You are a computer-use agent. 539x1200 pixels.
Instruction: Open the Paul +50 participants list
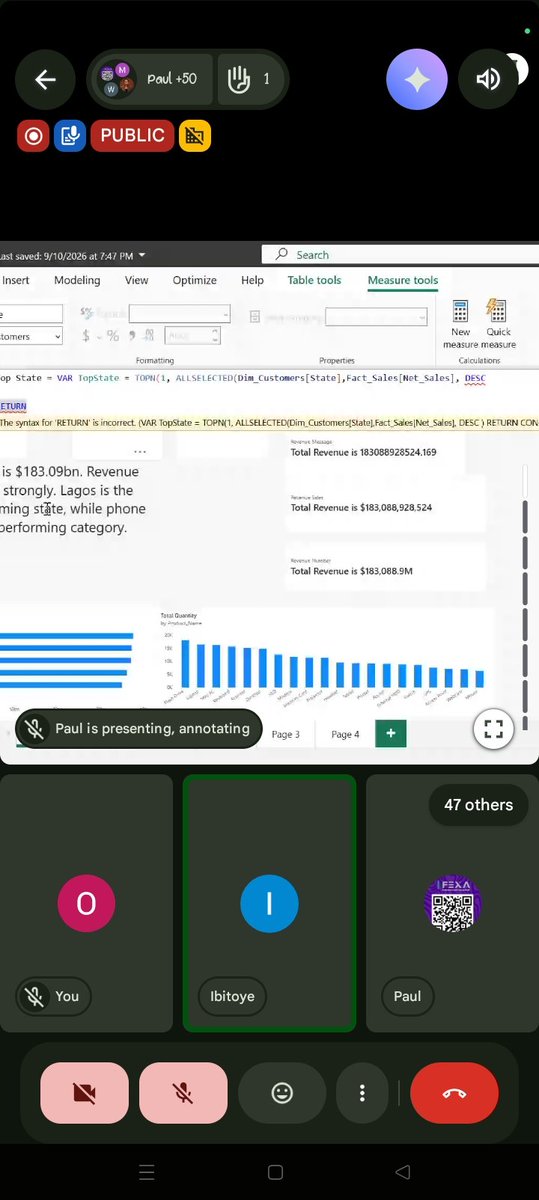point(152,79)
